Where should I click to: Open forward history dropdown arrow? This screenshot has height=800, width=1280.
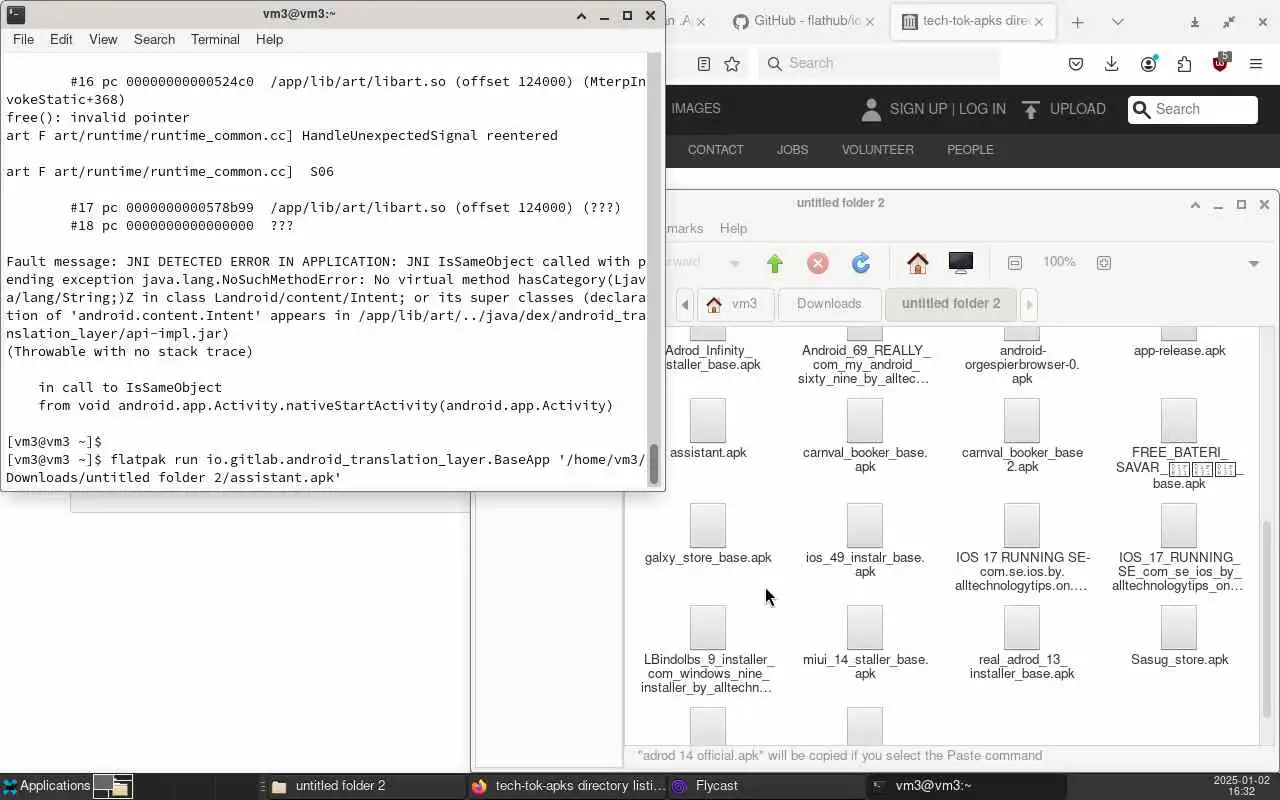[x=735, y=264]
